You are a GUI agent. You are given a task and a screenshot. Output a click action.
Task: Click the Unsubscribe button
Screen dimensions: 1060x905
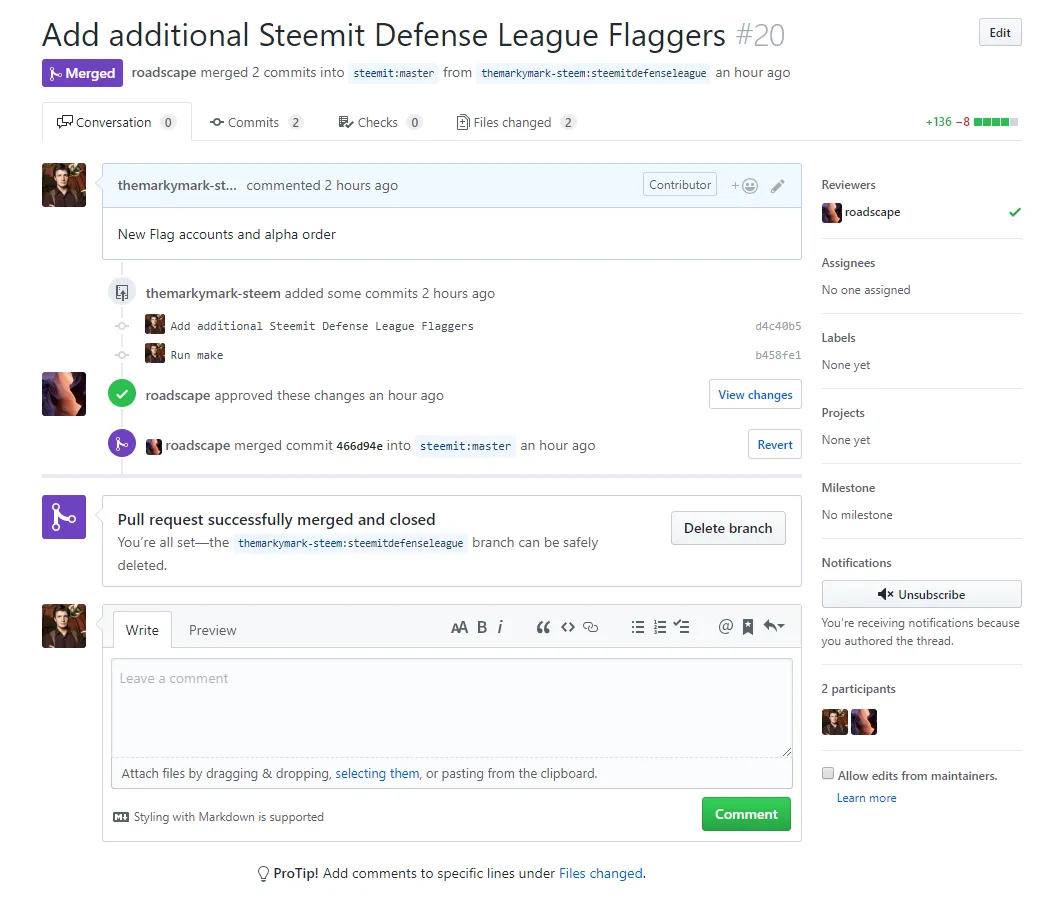pos(921,595)
